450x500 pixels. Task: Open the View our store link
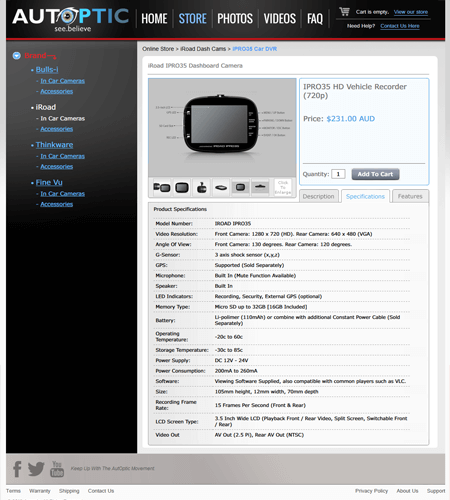pyautogui.click(x=411, y=12)
